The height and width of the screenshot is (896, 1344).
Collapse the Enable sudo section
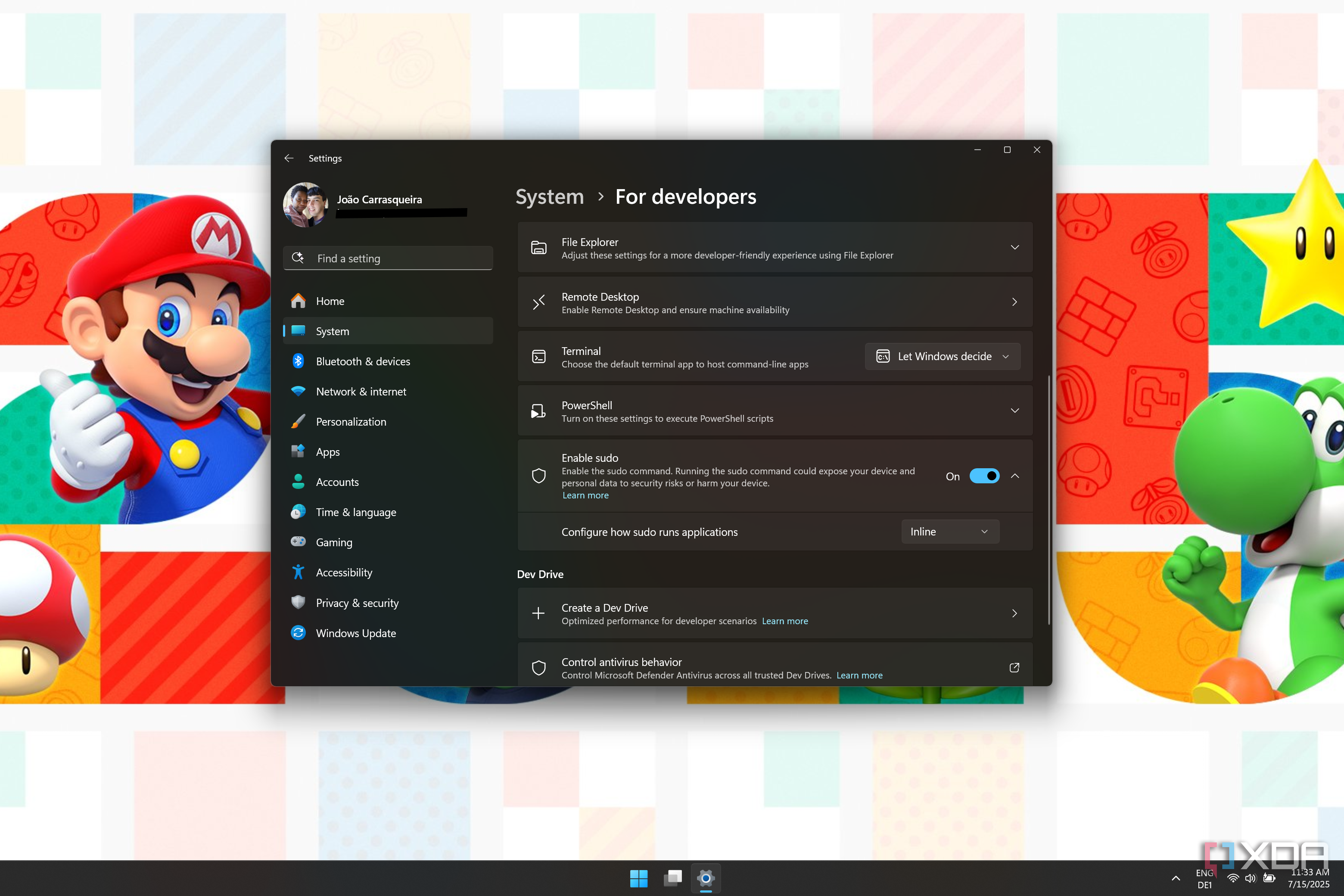click(1015, 476)
